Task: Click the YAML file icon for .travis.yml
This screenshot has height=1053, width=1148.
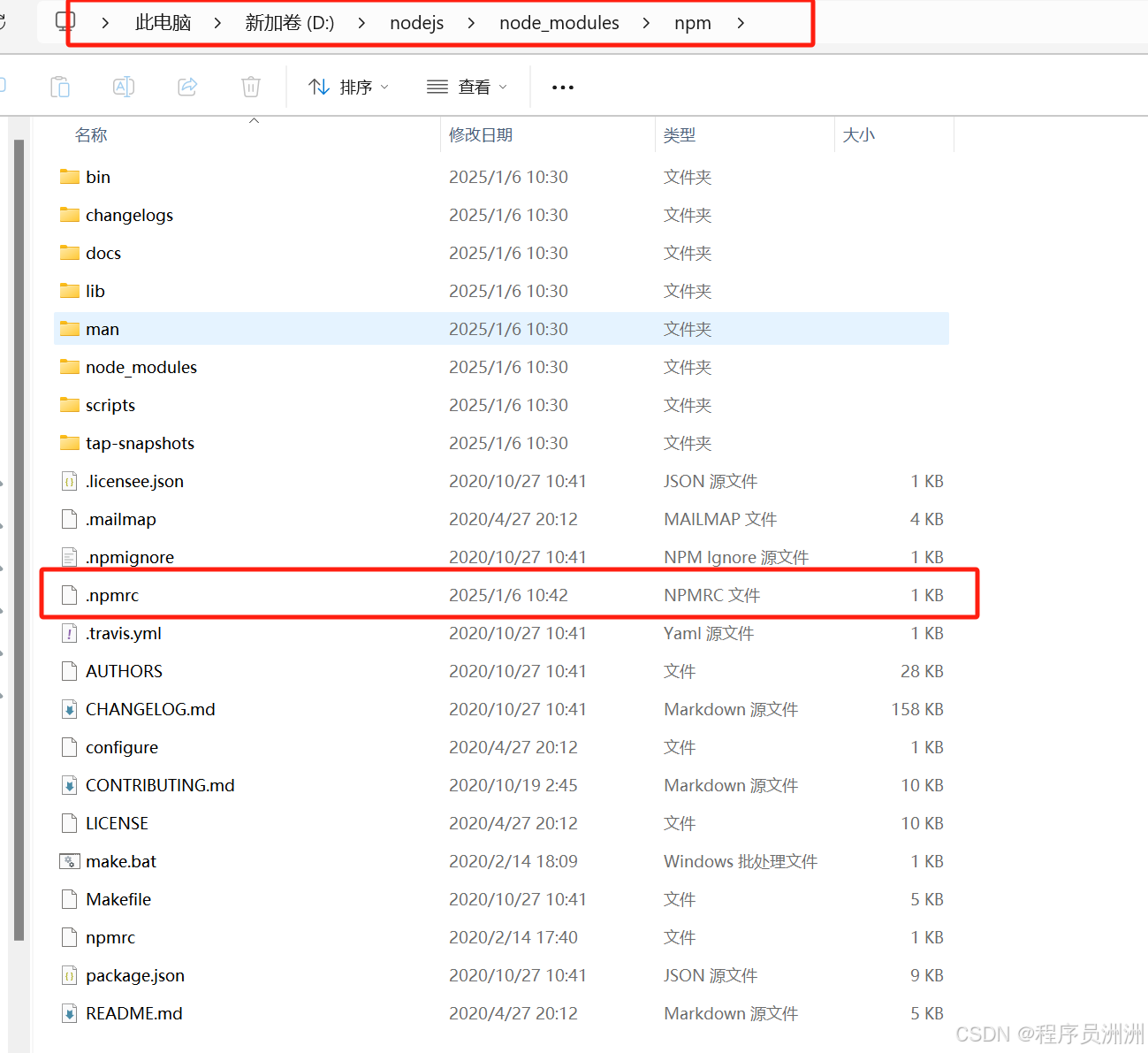Action: (x=69, y=633)
